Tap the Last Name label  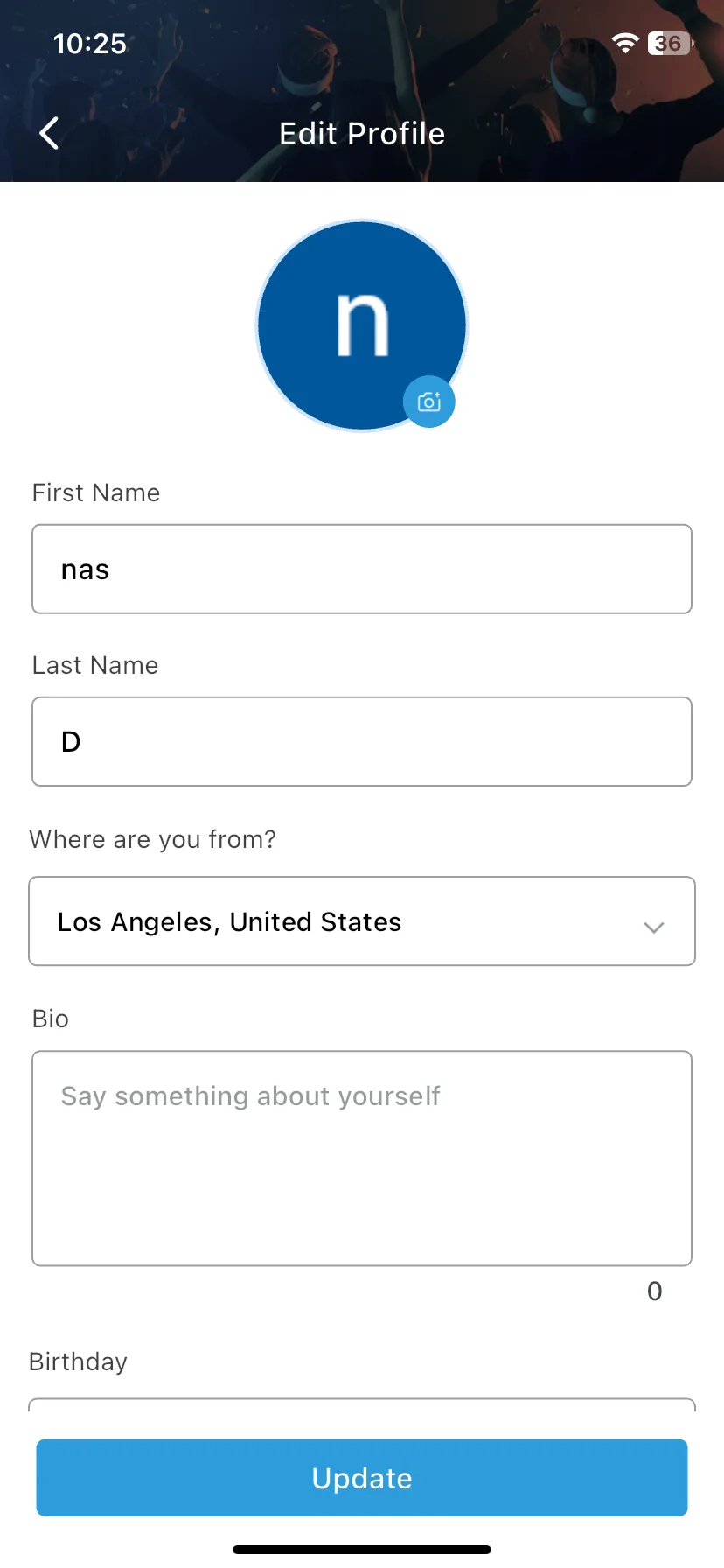pos(95,665)
